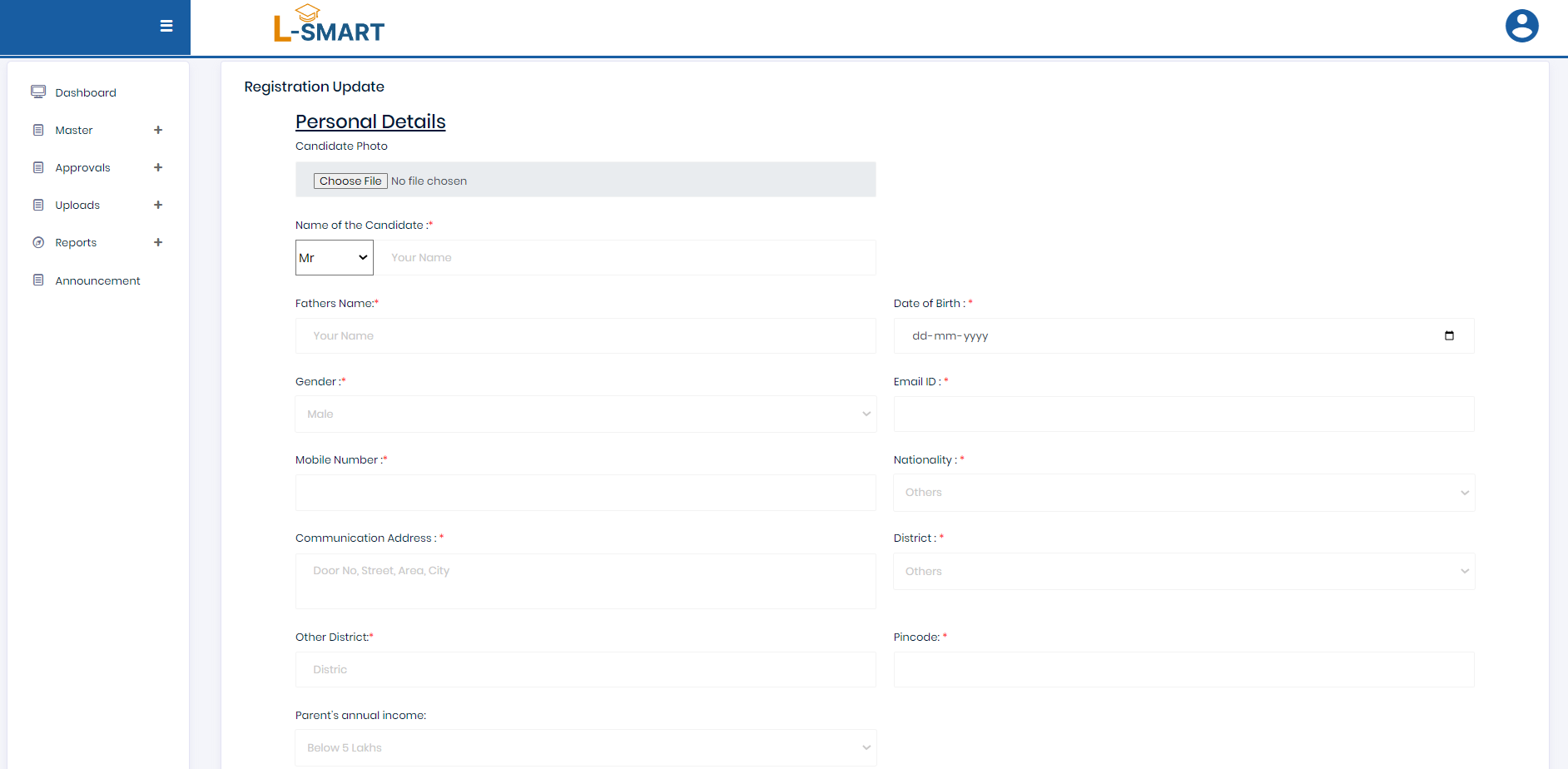Click the Dashboard monitor icon
The width and height of the screenshot is (1568, 769).
pos(38,92)
